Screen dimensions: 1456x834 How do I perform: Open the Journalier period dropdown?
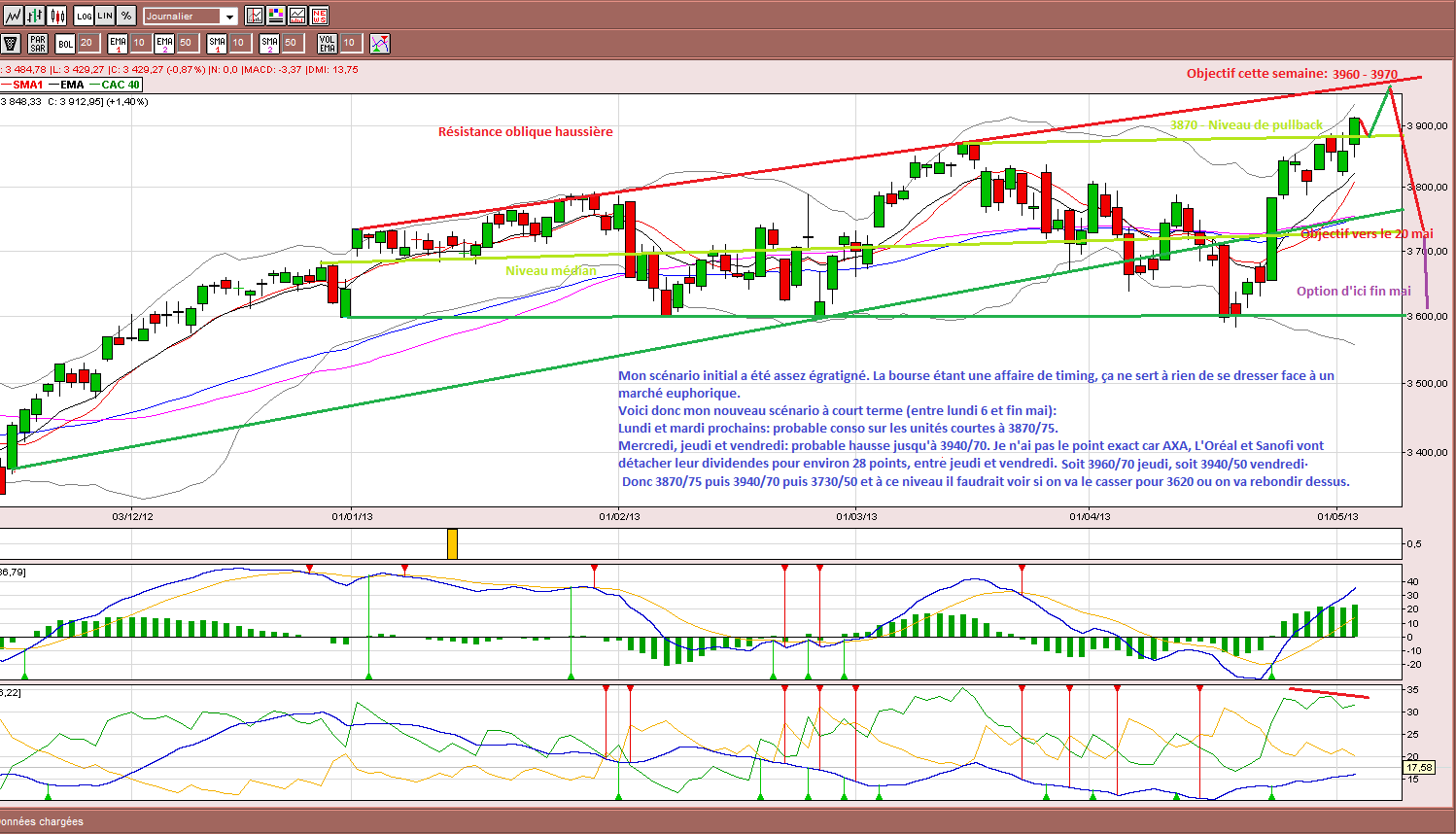pos(191,17)
